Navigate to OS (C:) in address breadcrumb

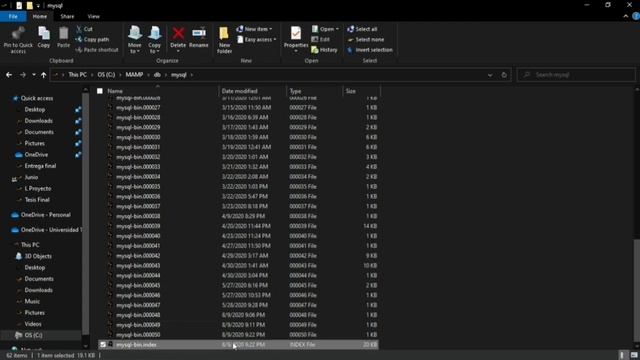tap(106, 75)
